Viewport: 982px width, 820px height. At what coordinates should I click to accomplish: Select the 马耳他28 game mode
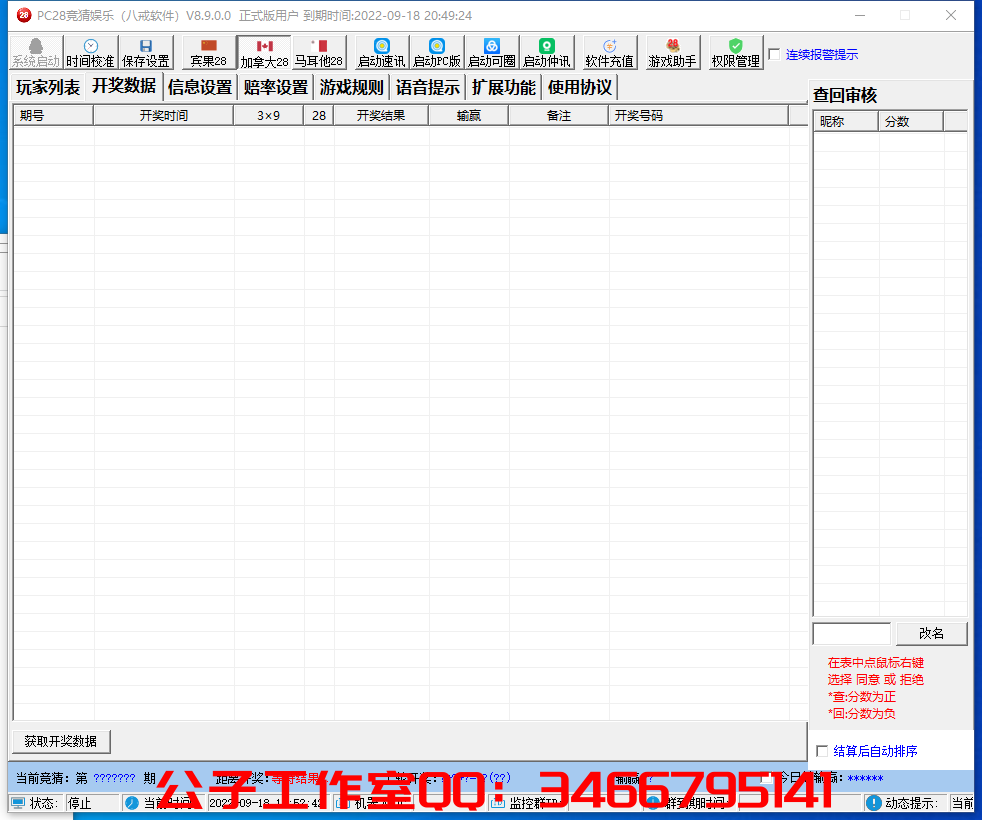click(x=319, y=53)
